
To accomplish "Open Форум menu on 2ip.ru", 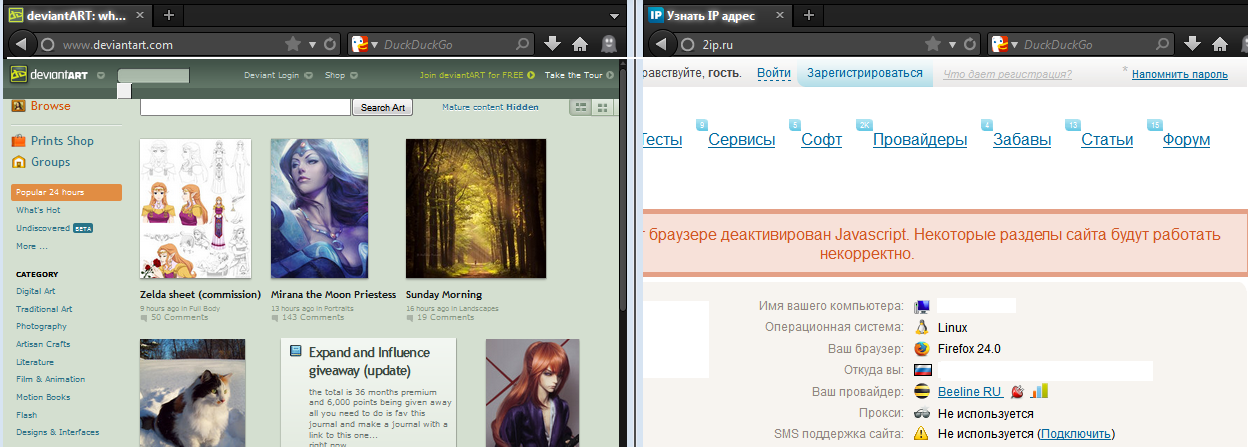I will click(1186, 140).
